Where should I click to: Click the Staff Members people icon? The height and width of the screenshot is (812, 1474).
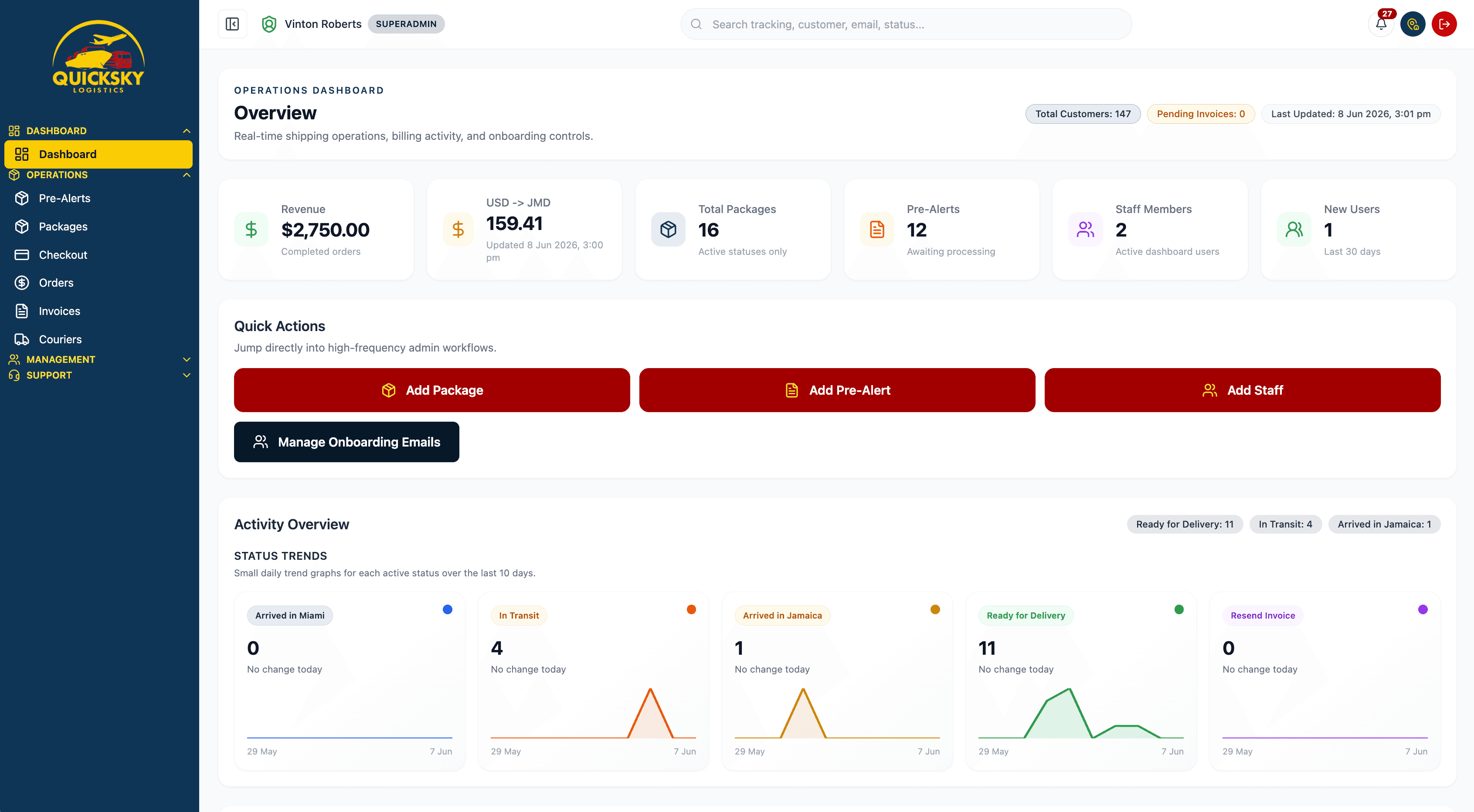1086,230
